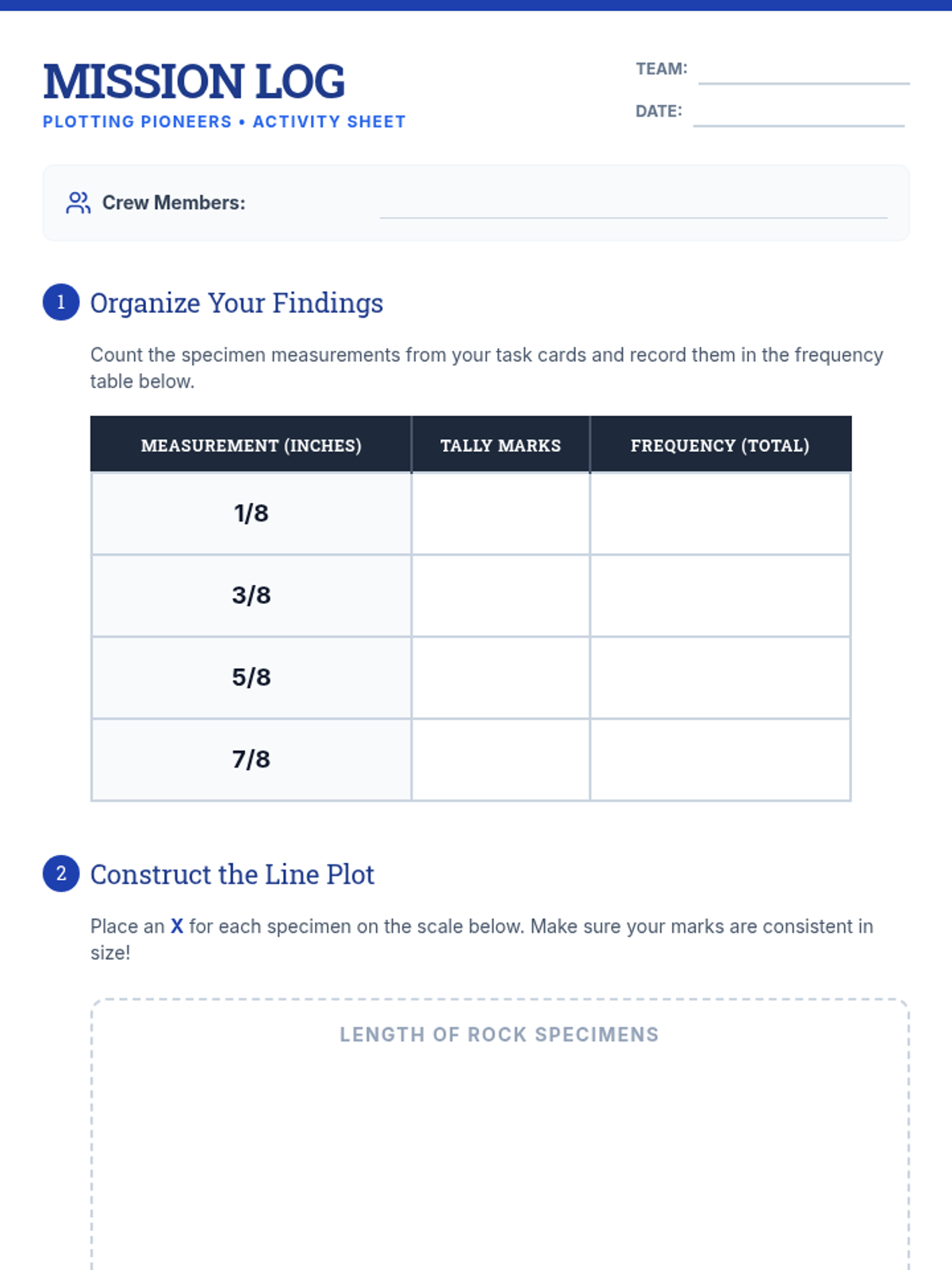Click the Tally Marks column header
The image size is (952, 1270).
[501, 445]
